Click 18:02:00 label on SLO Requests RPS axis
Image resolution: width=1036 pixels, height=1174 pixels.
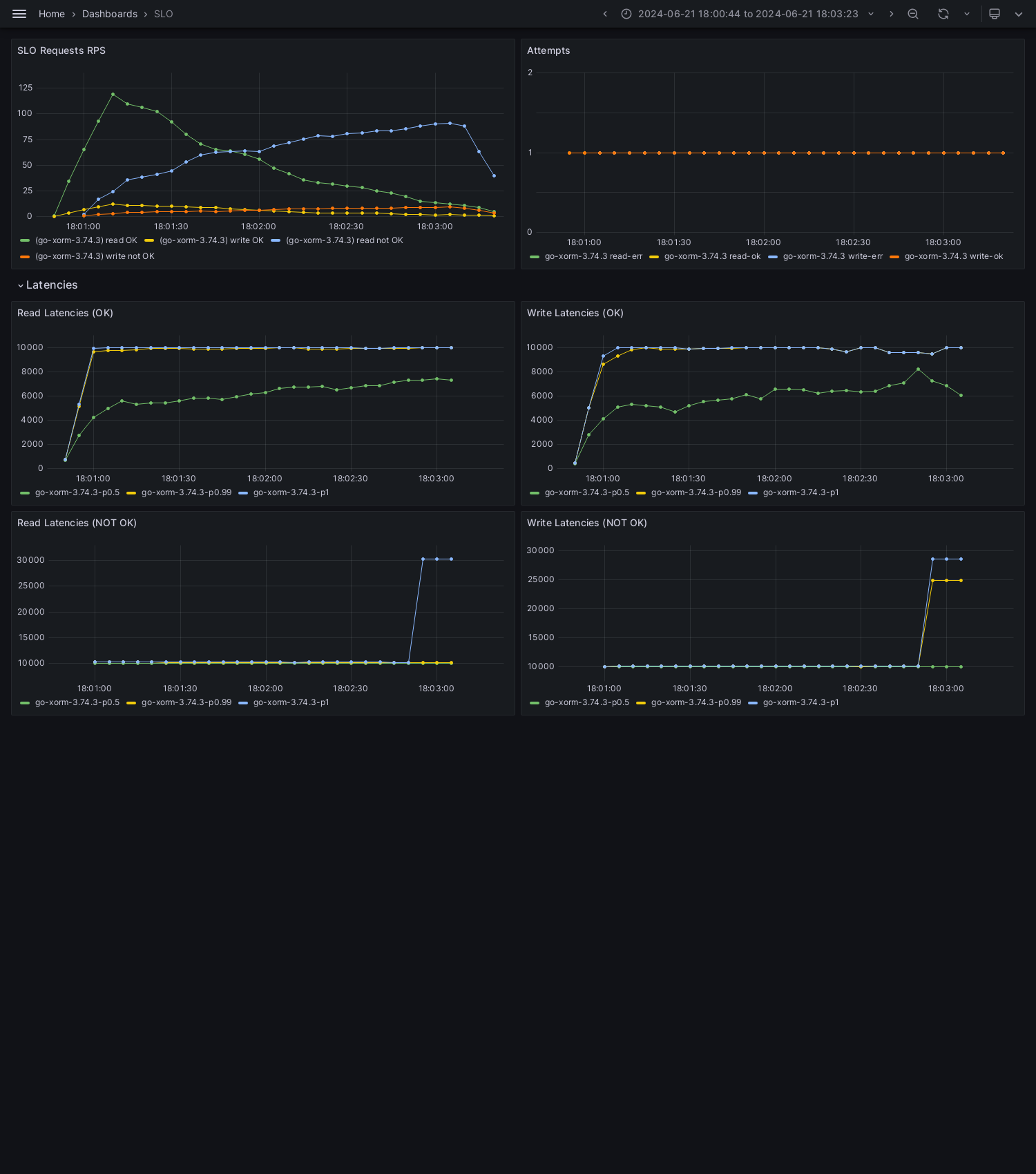click(258, 227)
